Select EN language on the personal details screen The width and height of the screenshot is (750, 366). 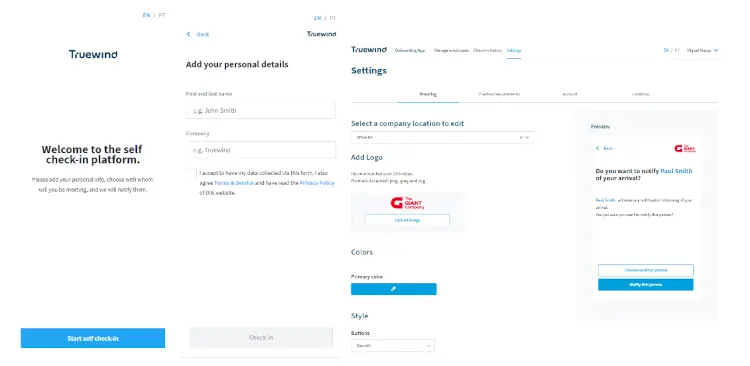coord(318,18)
